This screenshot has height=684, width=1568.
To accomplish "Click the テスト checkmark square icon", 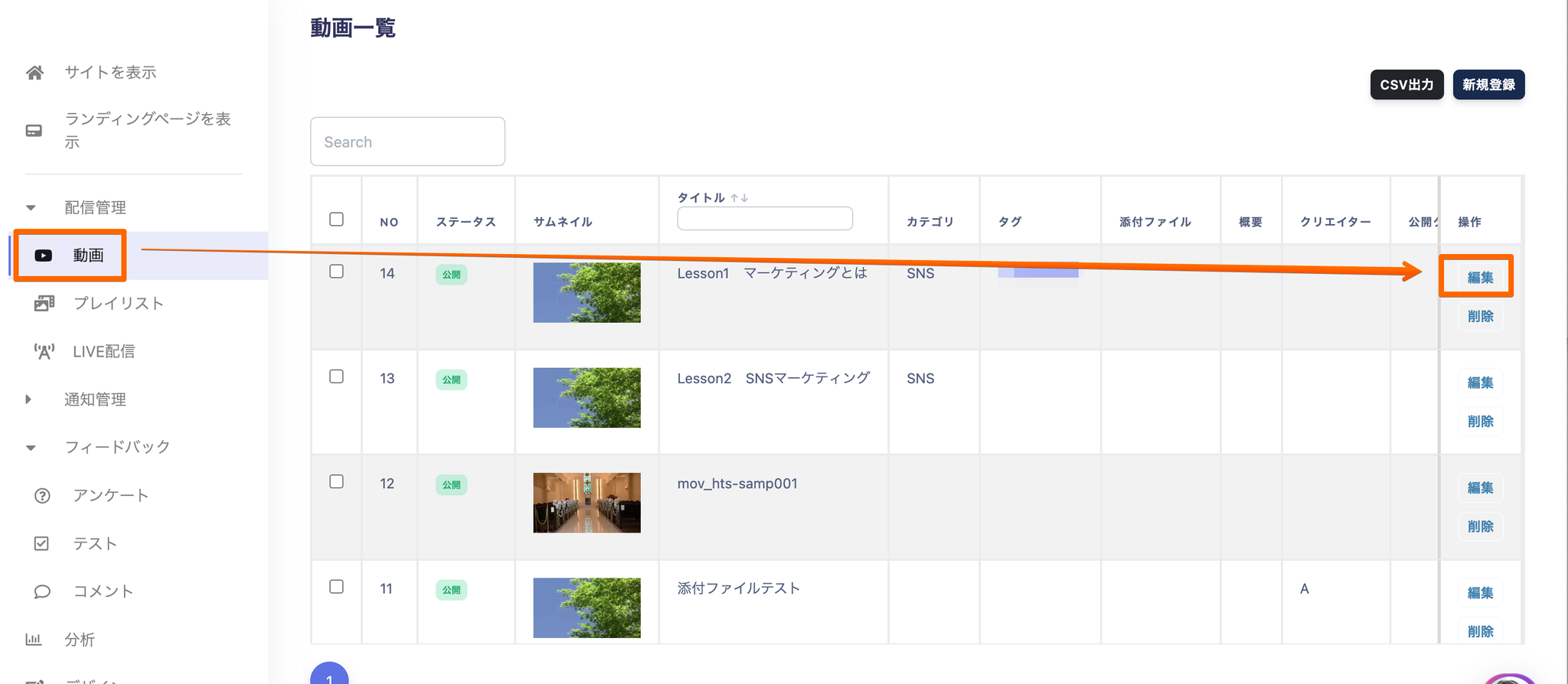I will pyautogui.click(x=41, y=543).
